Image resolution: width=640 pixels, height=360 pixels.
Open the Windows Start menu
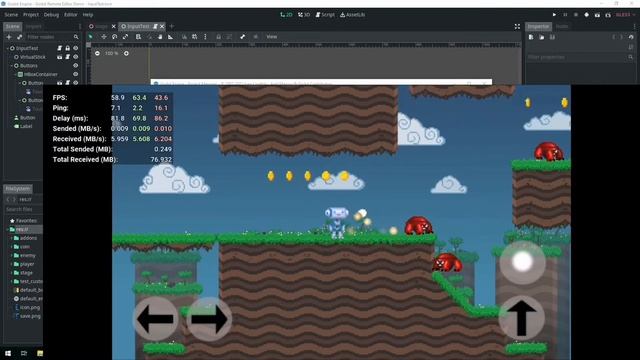point(8,353)
